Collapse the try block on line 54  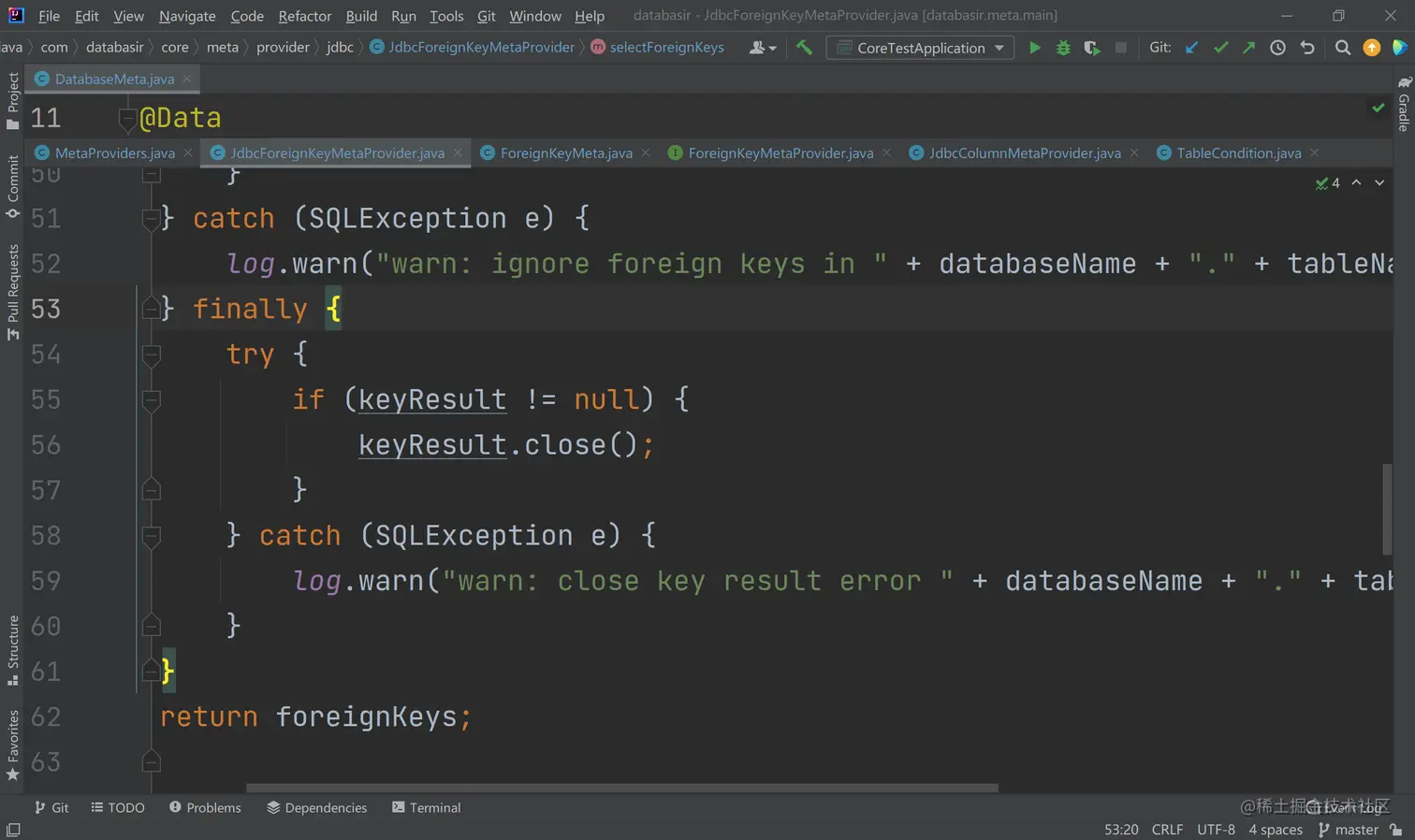tap(151, 355)
